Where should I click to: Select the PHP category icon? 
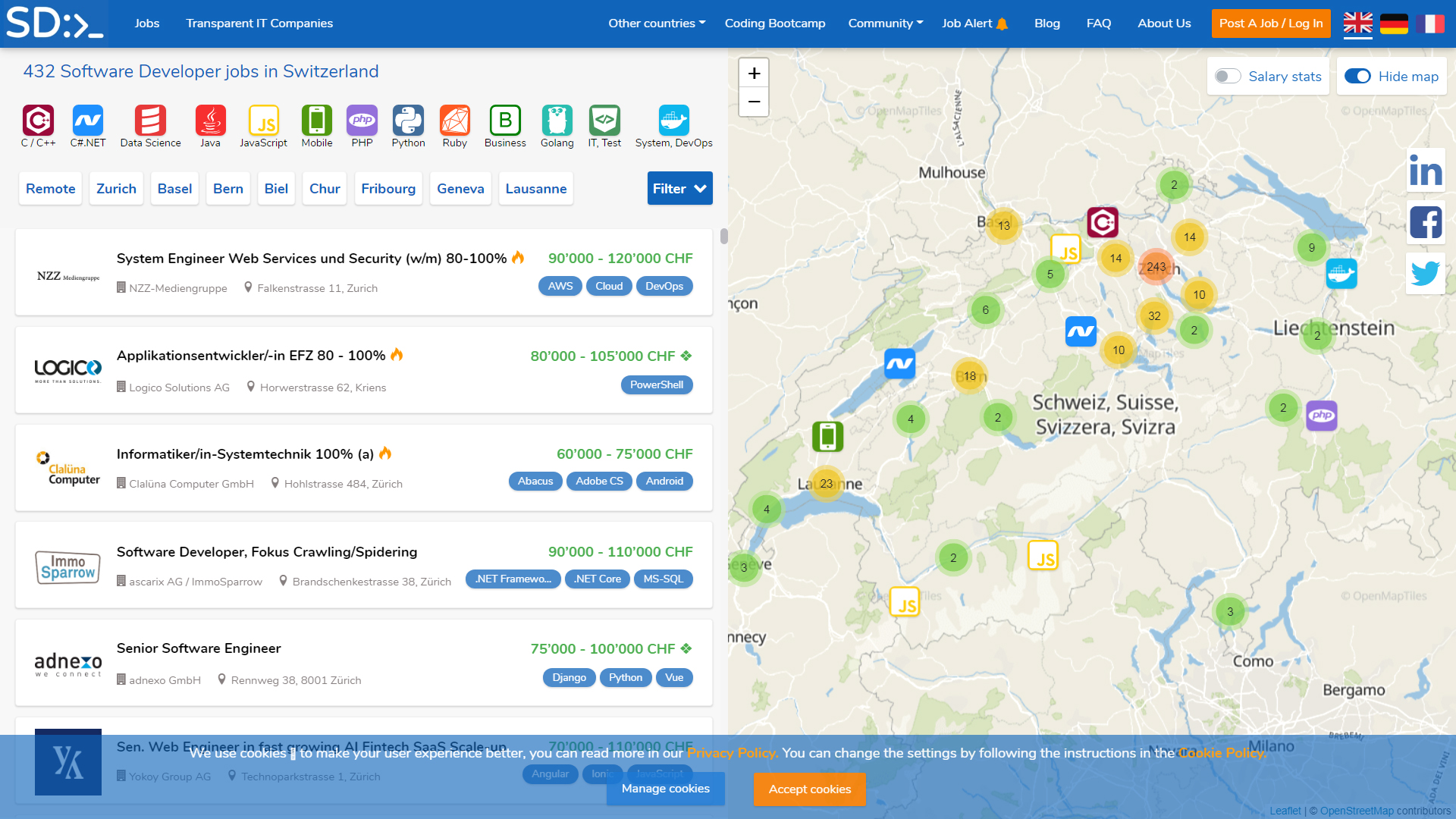point(362,121)
